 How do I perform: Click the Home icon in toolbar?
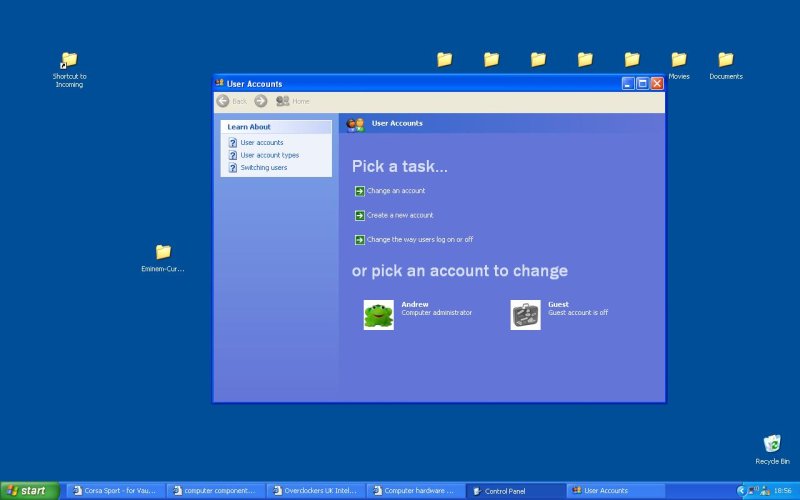coord(283,101)
